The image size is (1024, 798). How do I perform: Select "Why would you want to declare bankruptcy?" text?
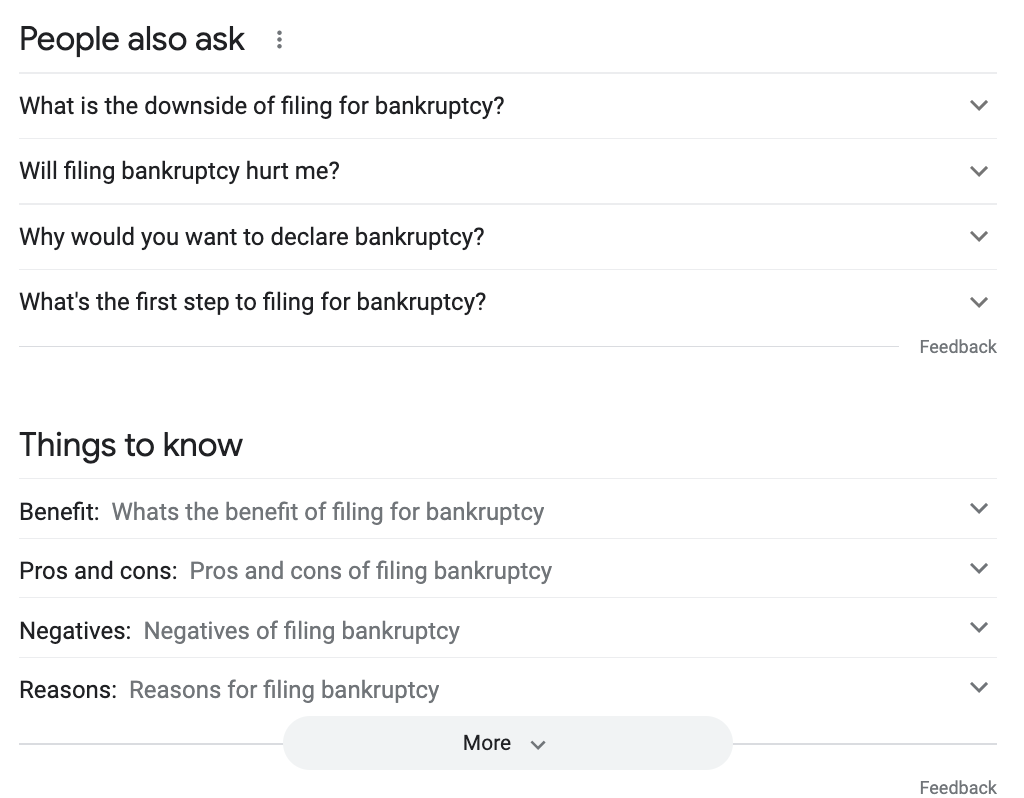(252, 236)
